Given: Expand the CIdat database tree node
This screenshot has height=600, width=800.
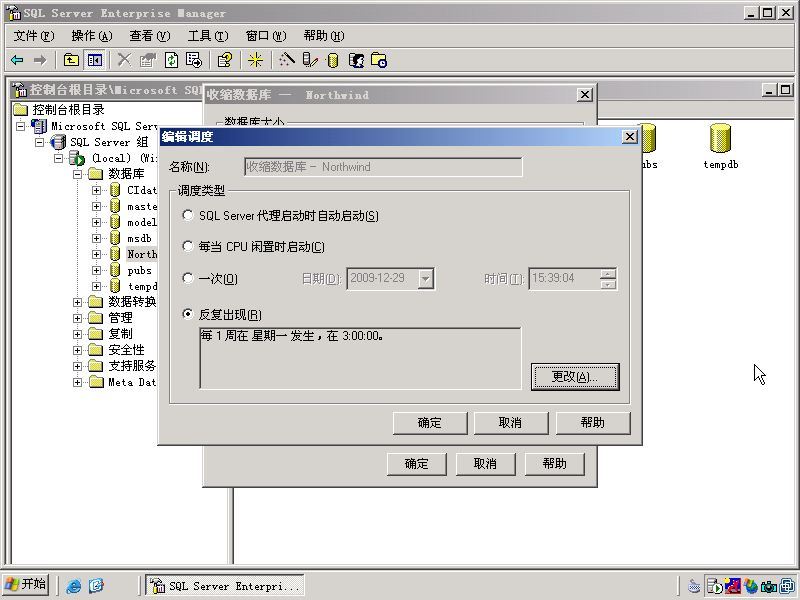Looking at the screenshot, I should tap(96, 190).
